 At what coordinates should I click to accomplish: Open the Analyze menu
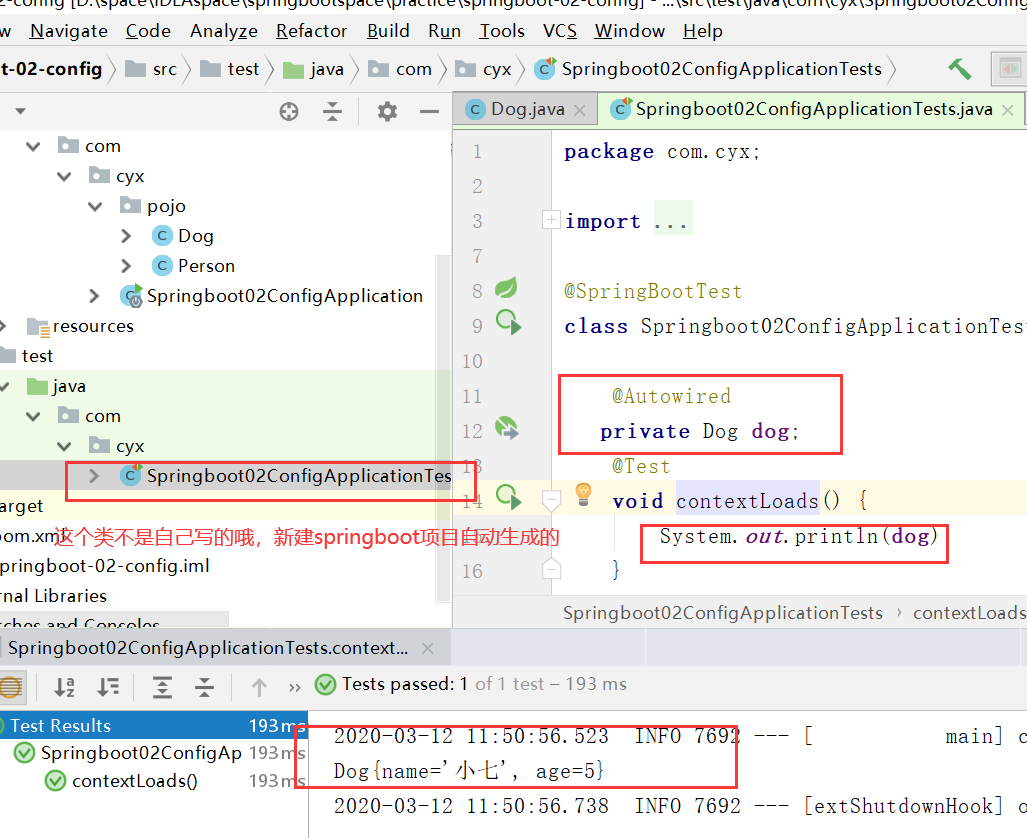point(223,31)
